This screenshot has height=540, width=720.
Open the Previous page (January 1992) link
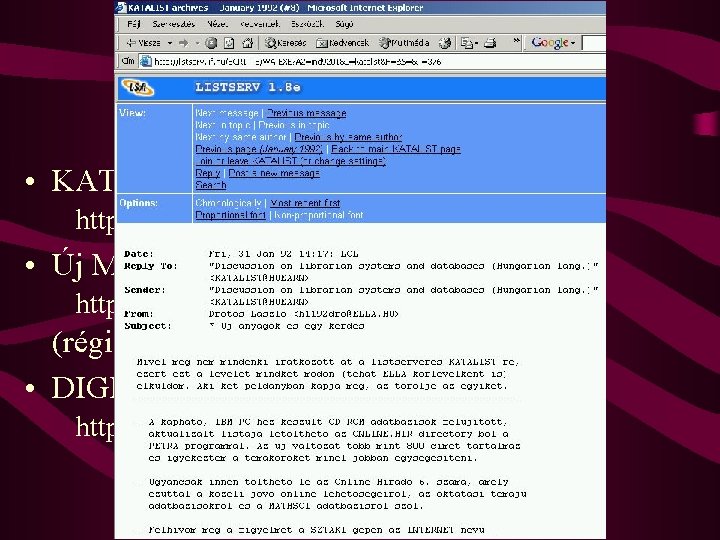coord(259,149)
